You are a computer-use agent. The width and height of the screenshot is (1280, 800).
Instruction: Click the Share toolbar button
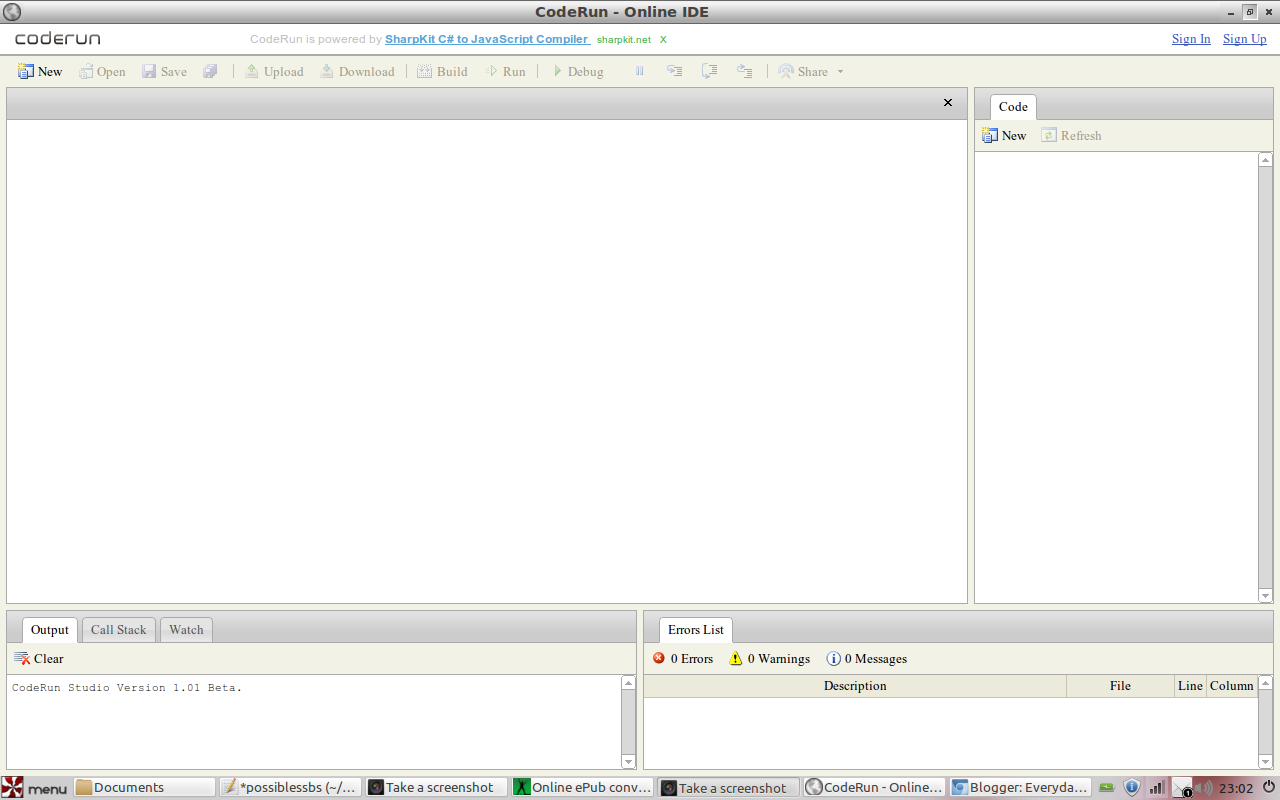[803, 71]
